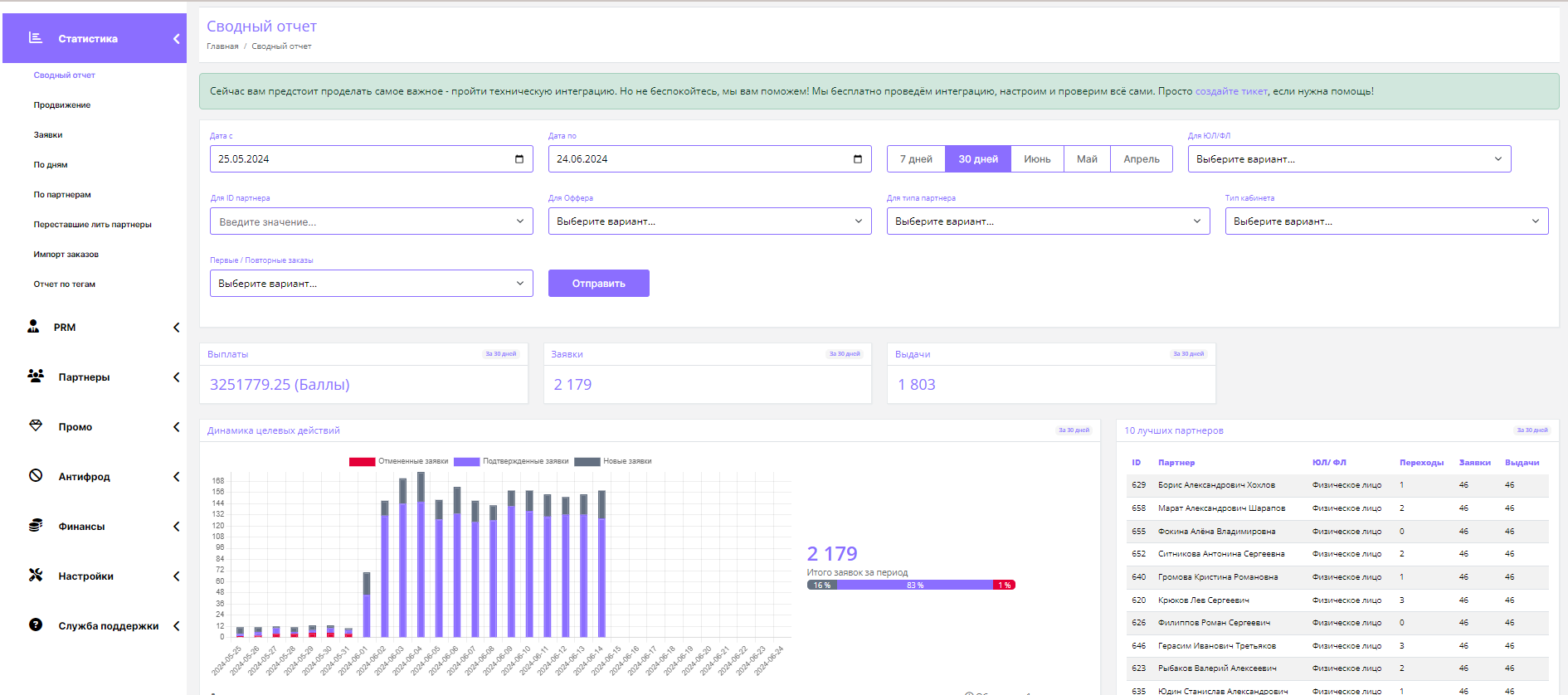Click the Дата по date field
Viewport: 1568px width, 695px height.
coord(709,159)
